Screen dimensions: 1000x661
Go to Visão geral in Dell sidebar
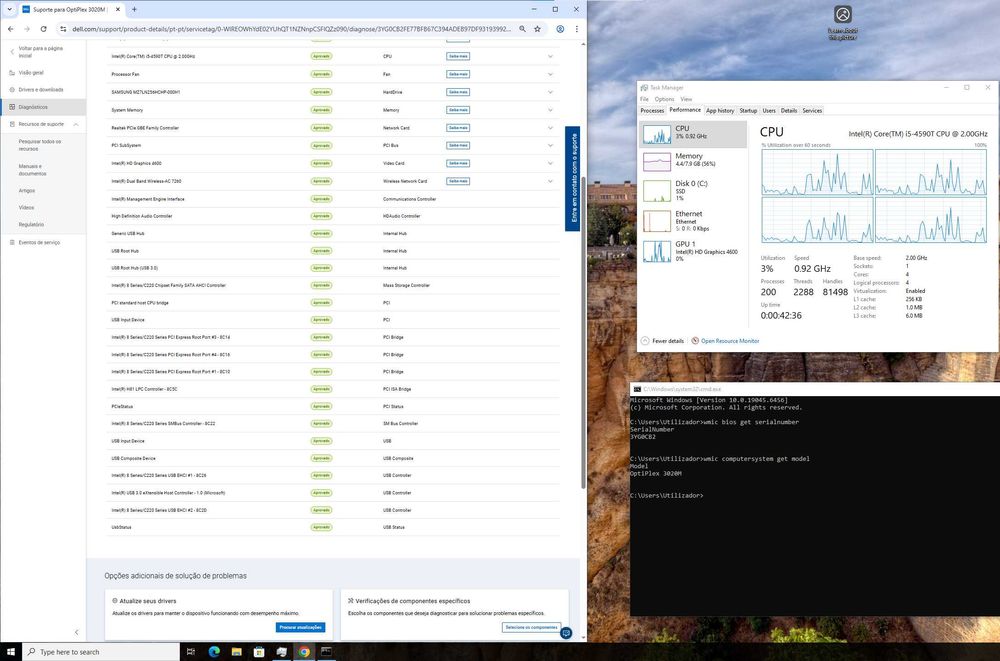coord(31,73)
